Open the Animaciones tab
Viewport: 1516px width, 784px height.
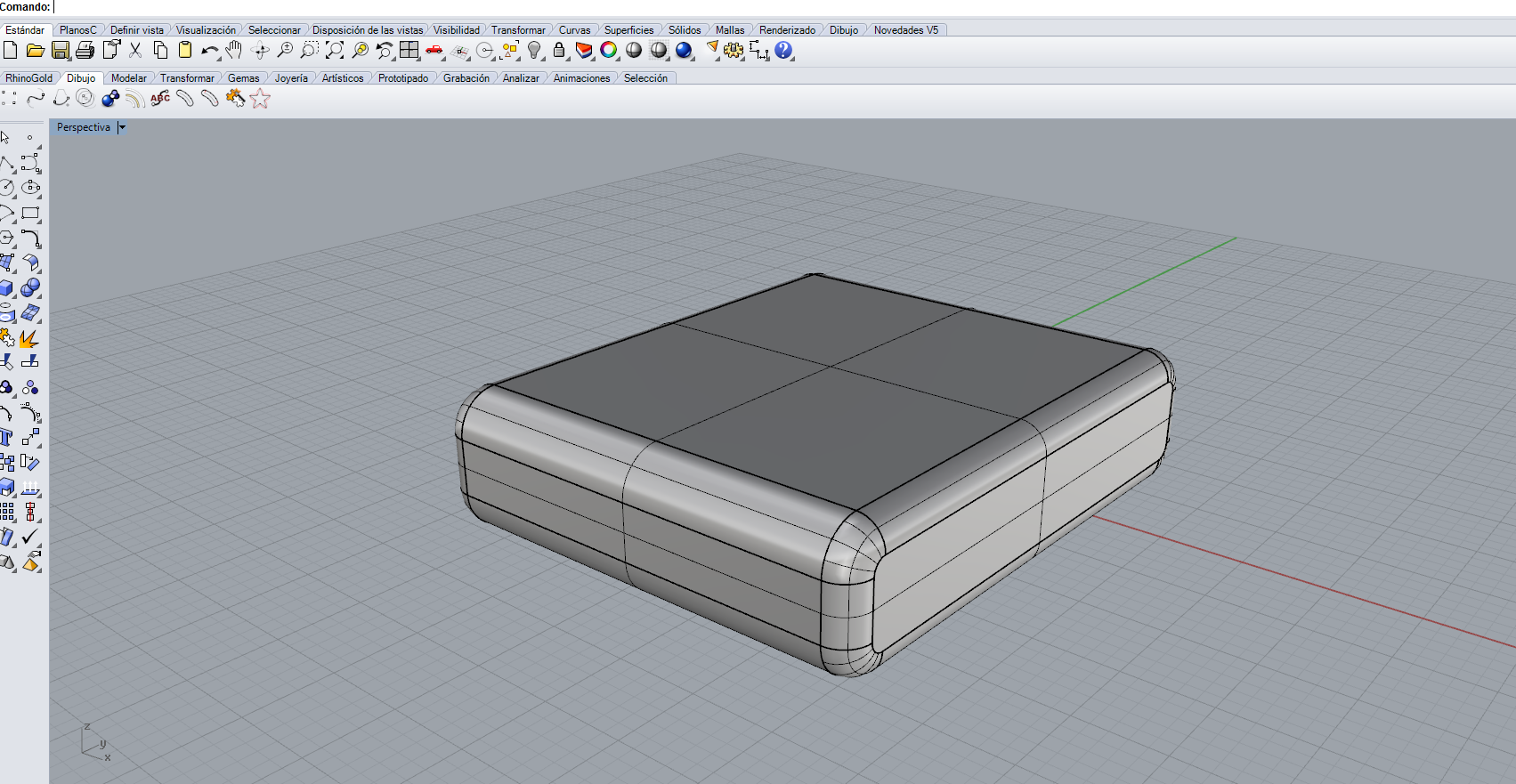582,78
